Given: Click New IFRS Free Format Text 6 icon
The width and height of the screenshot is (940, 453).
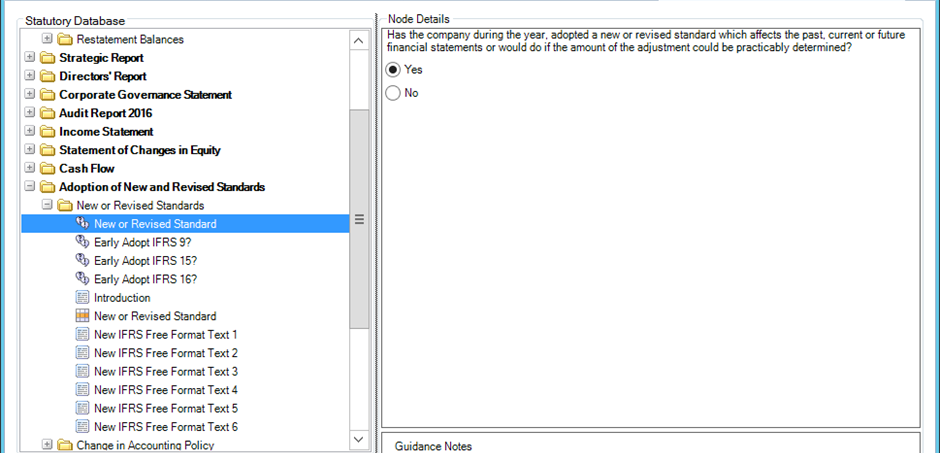Looking at the screenshot, I should (82, 427).
